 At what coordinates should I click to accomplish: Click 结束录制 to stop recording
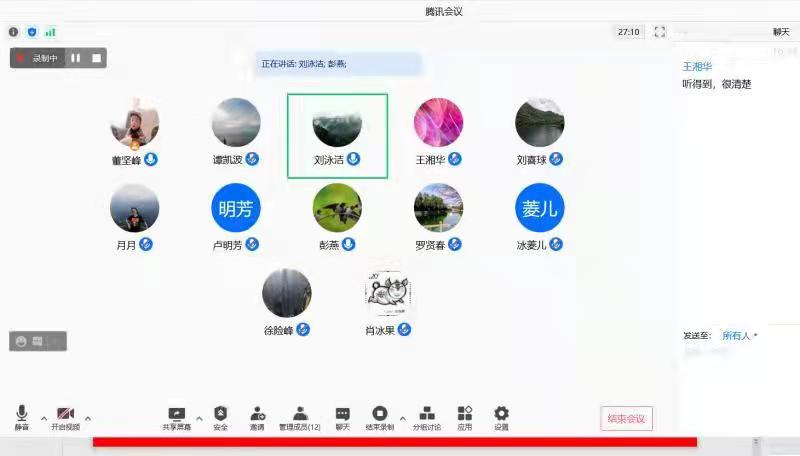coord(380,417)
